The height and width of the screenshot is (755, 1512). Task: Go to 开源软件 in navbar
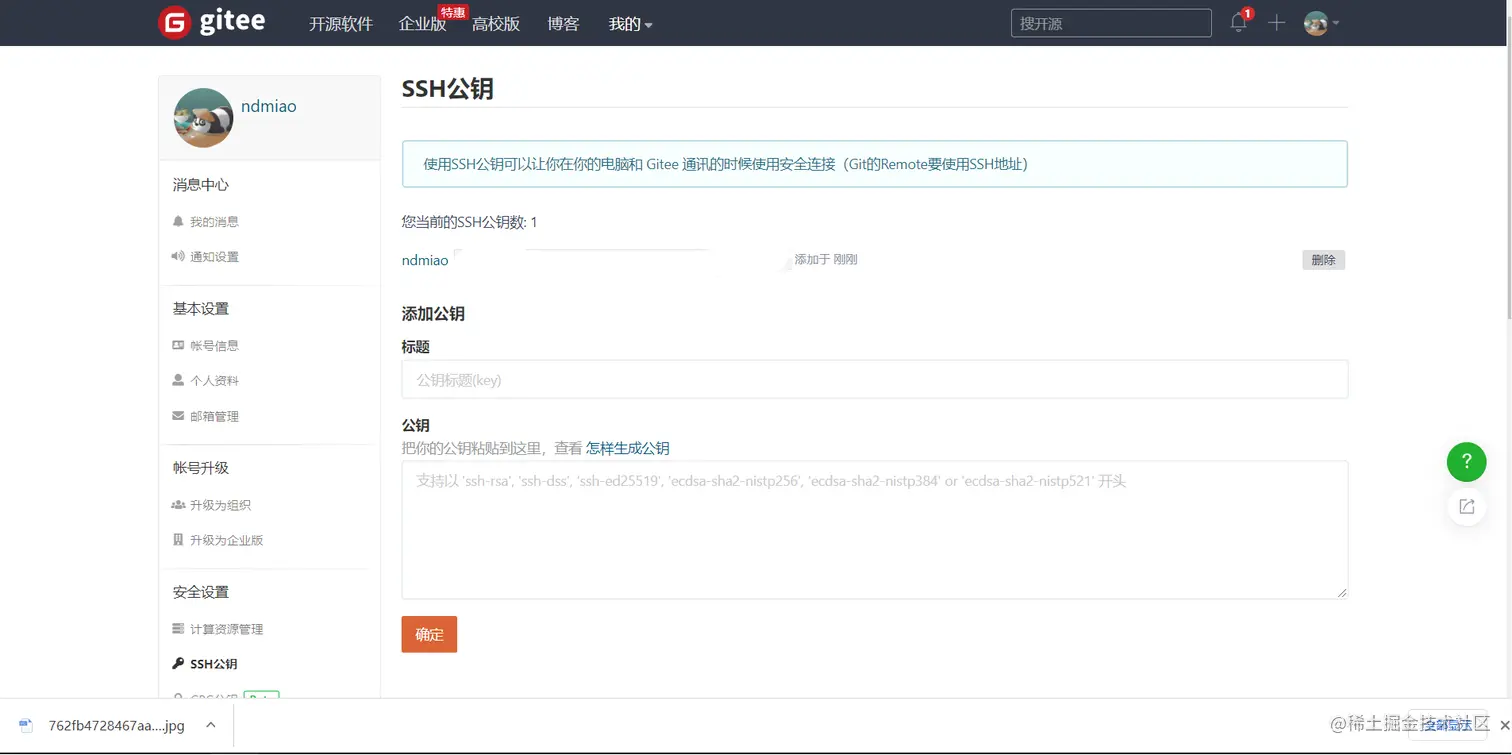click(341, 24)
